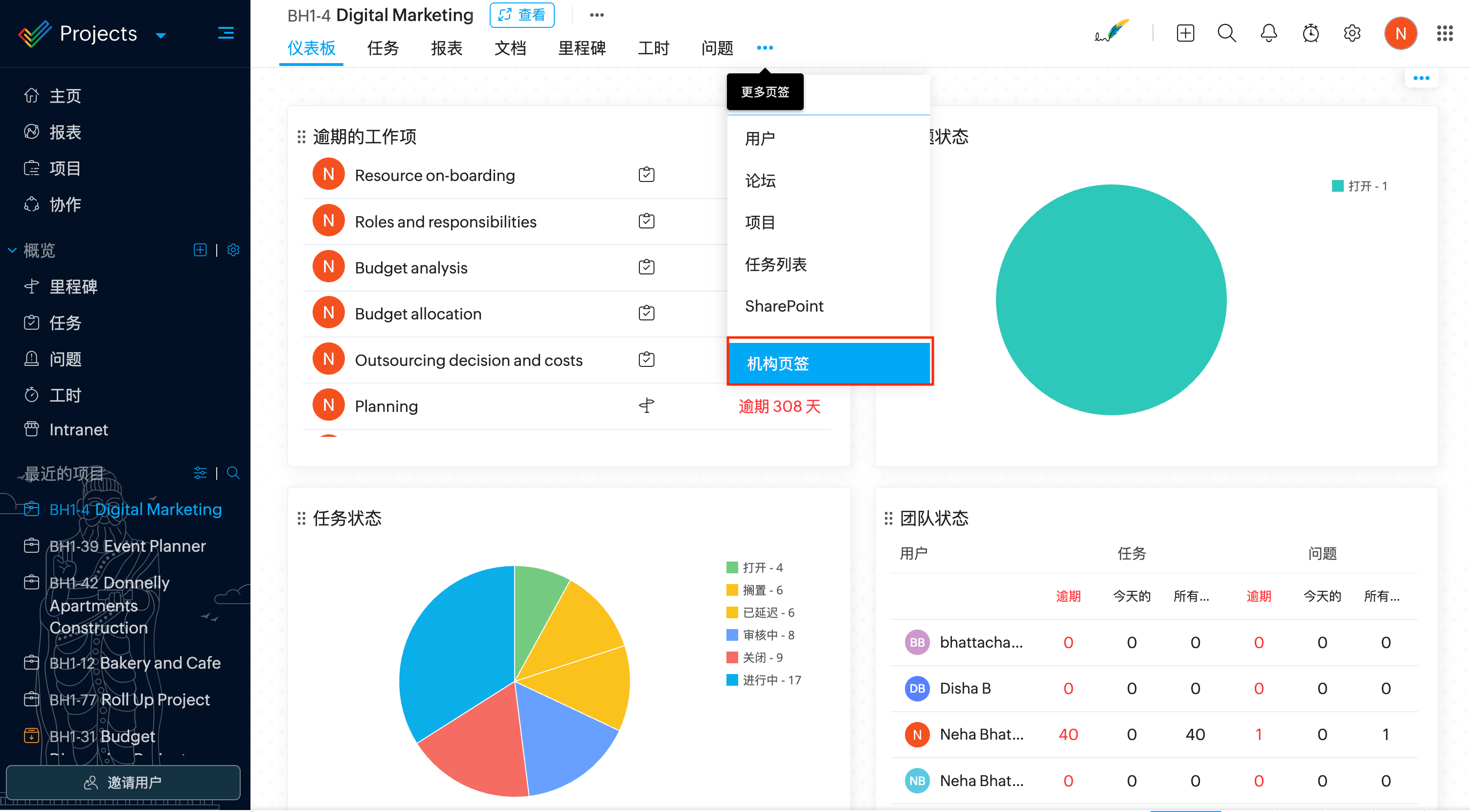This screenshot has width=1470, height=812.
Task: Click the settings gear in top bar
Action: 1352,33
